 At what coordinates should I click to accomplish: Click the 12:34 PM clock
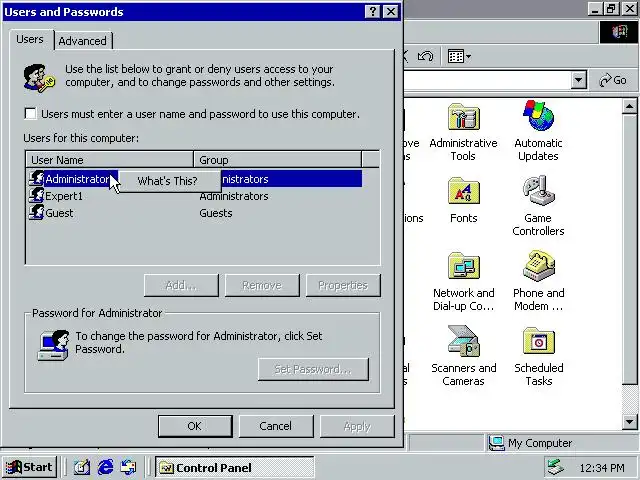pyautogui.click(x=602, y=468)
